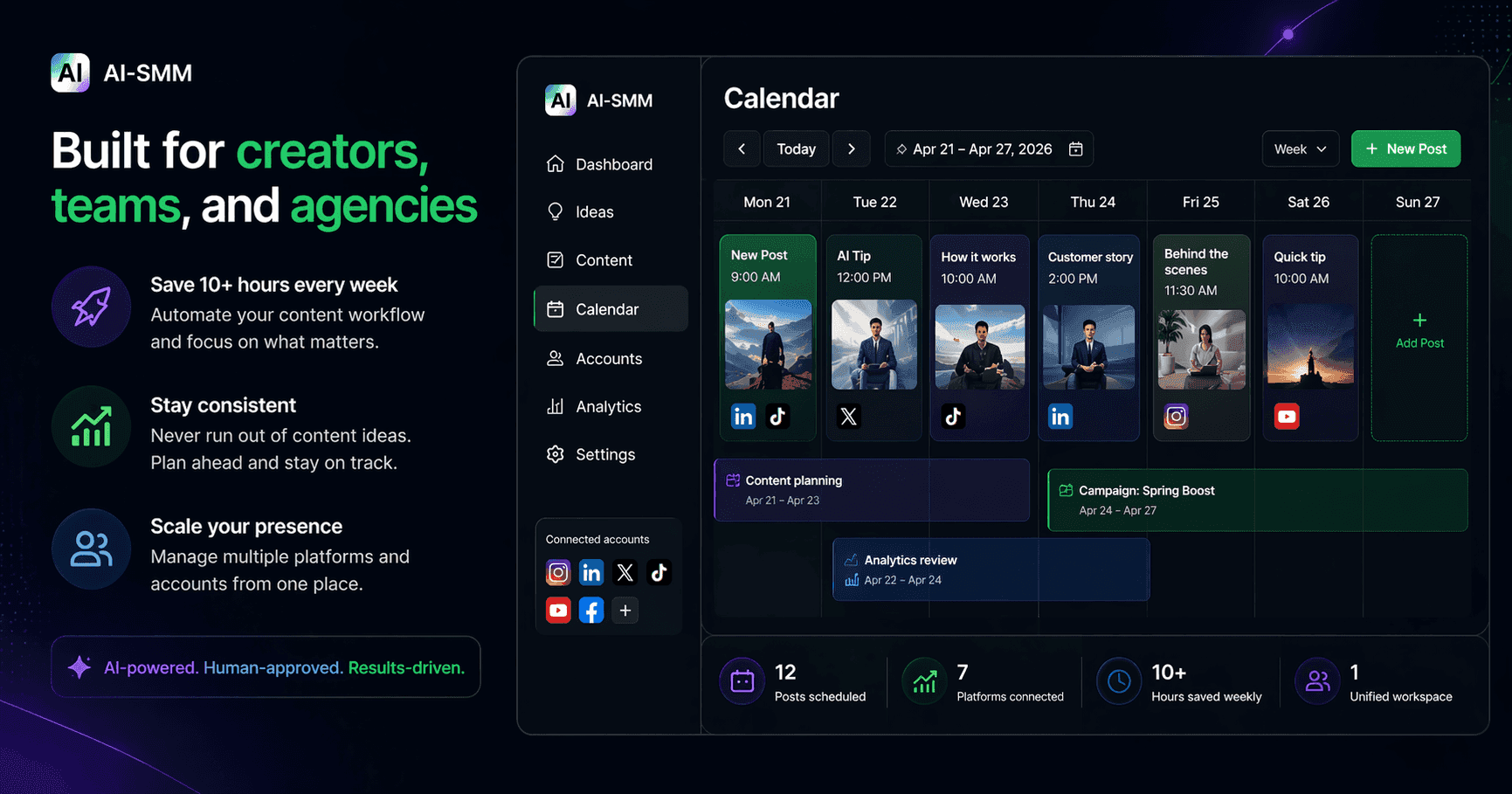This screenshot has height=794, width=1512.
Task: Click the X icon on the AI Tip post
Action: point(849,417)
